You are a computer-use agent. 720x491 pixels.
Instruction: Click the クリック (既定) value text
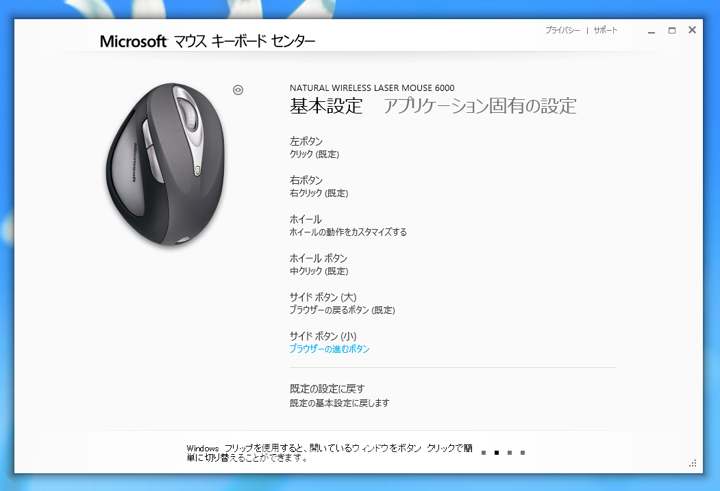(314, 154)
